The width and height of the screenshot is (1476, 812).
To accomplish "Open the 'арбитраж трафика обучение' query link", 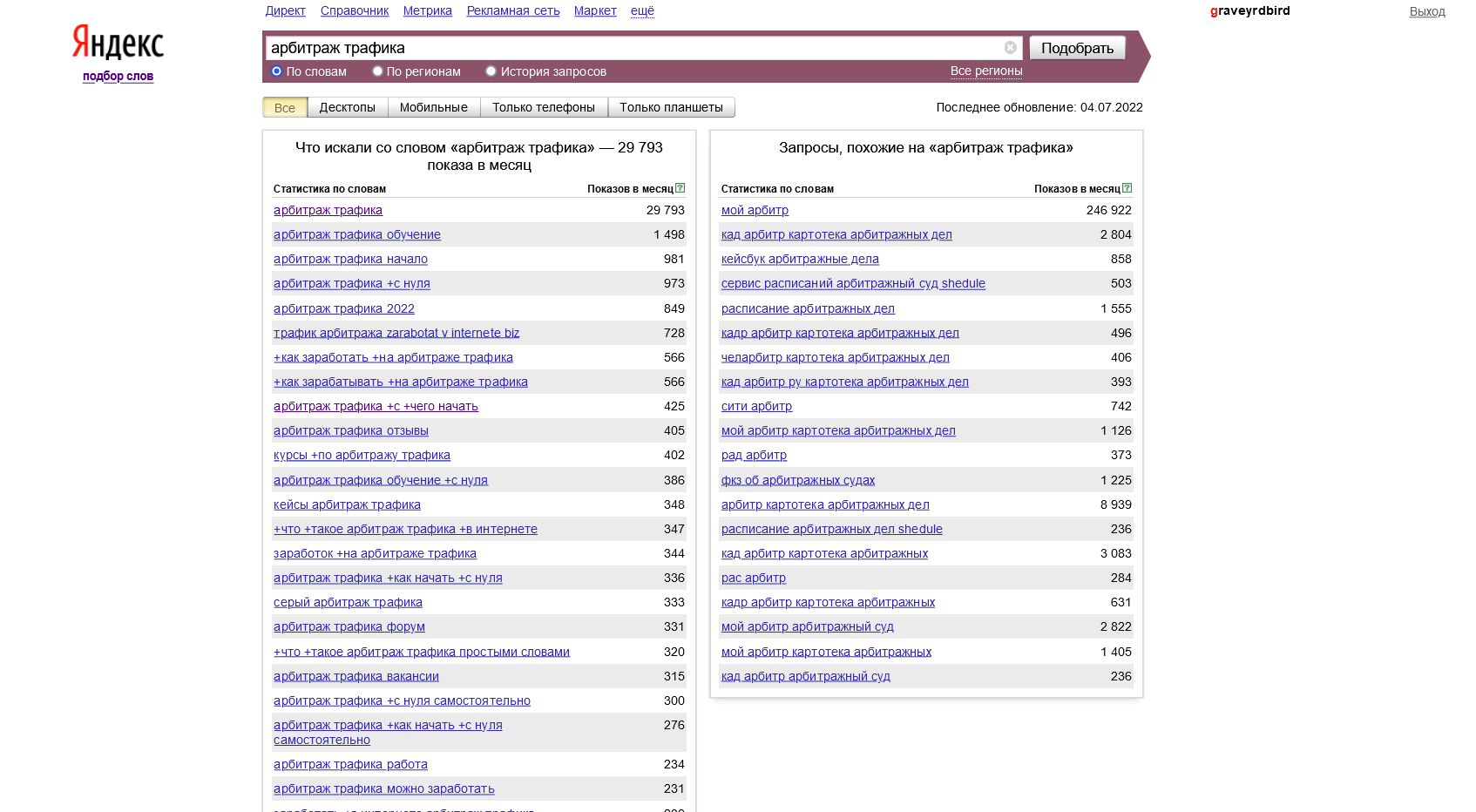I will pos(357,234).
